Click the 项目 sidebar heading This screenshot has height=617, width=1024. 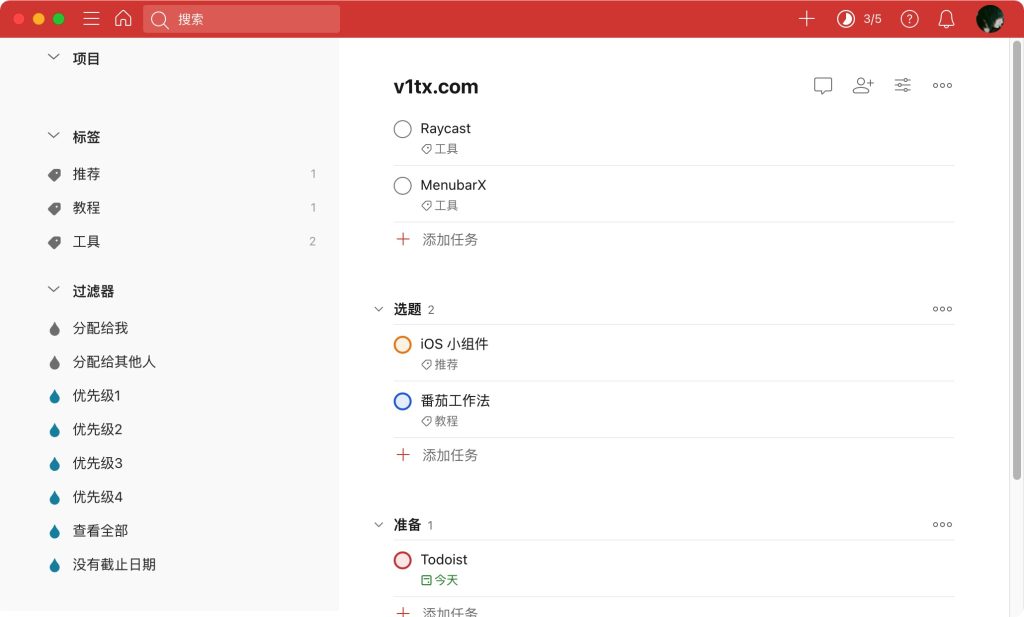point(86,59)
